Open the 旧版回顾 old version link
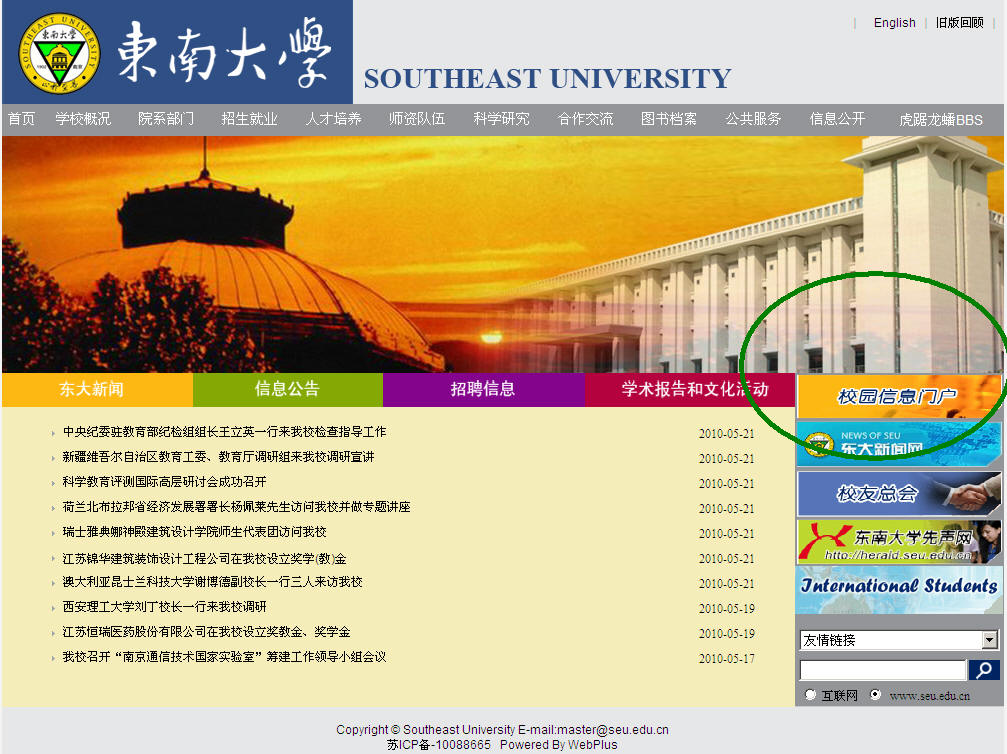The height and width of the screenshot is (754, 1007). tap(959, 22)
